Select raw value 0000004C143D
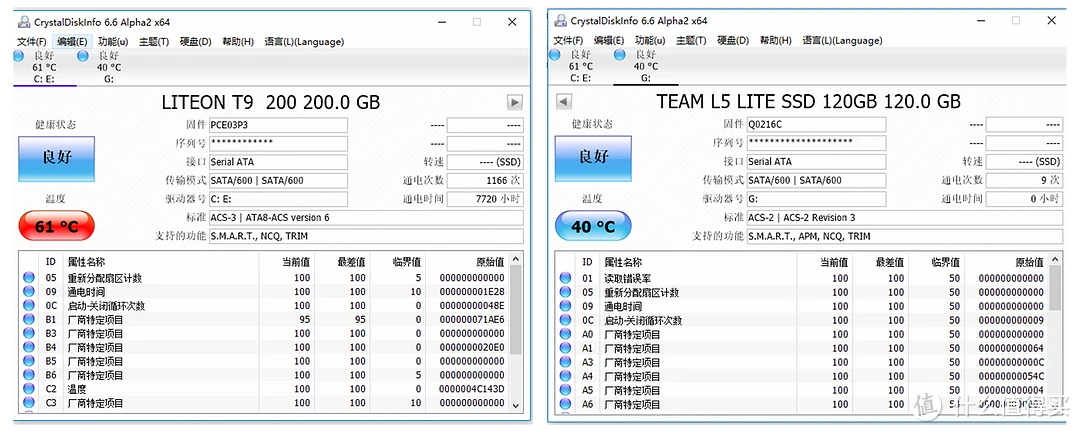1080x432 pixels. (472, 389)
